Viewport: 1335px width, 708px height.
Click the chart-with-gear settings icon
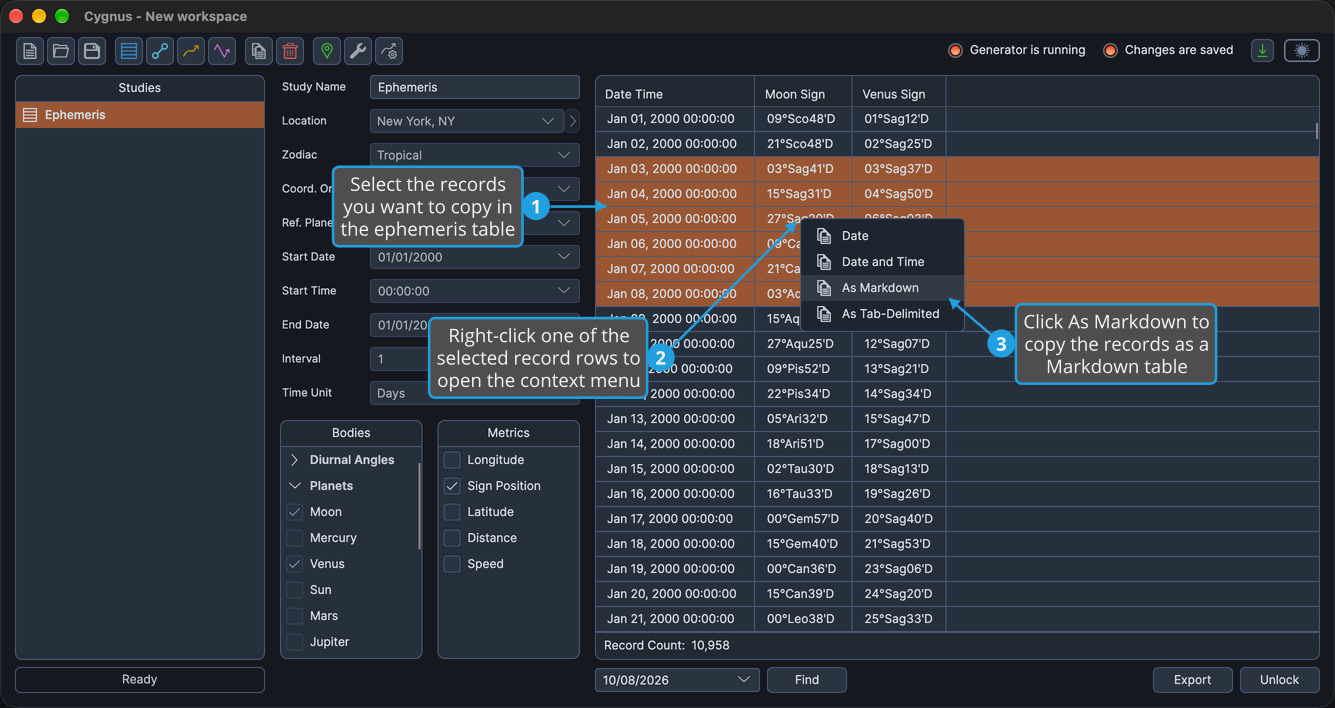pyautogui.click(x=389, y=51)
